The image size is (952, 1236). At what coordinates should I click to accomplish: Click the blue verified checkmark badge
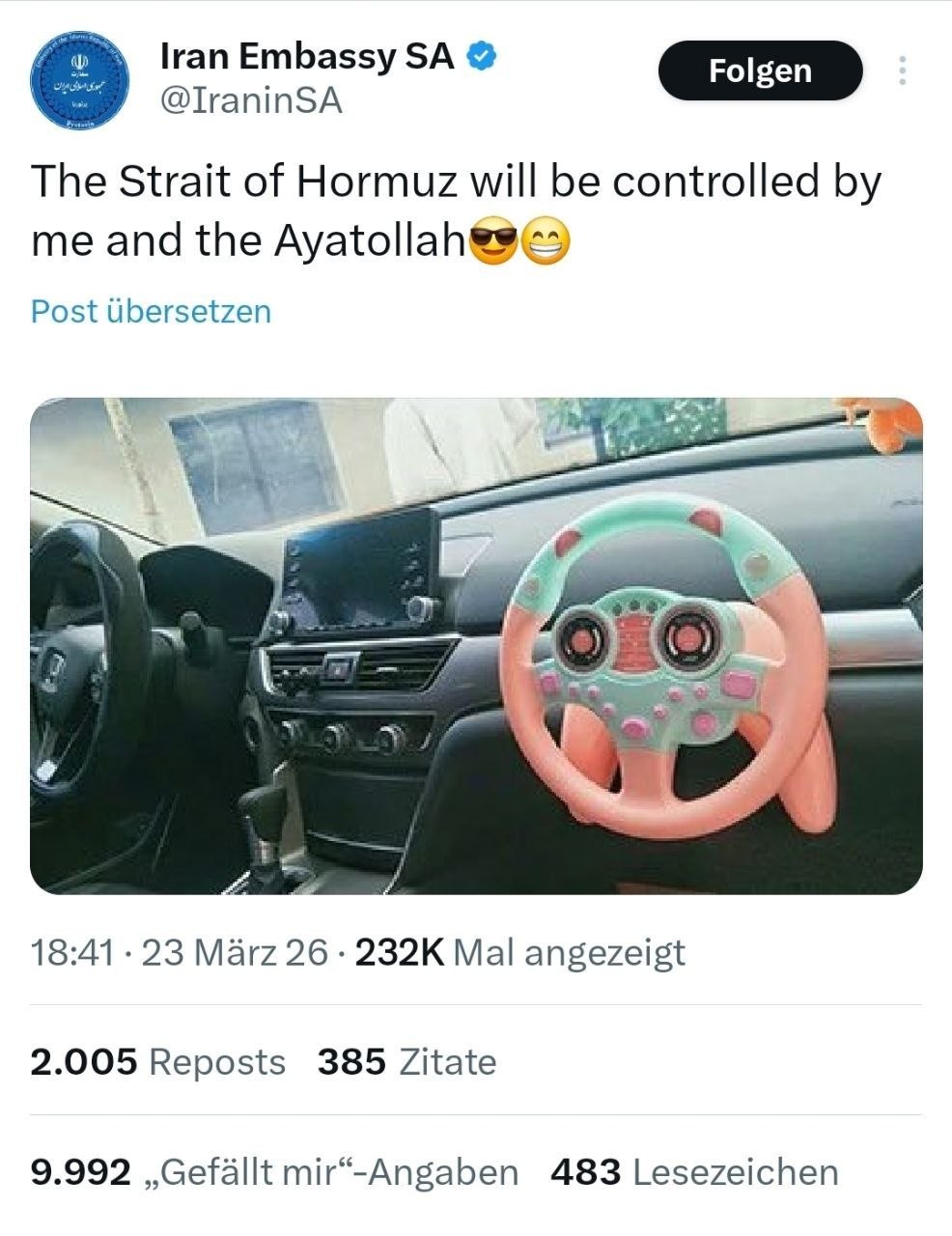(x=481, y=57)
